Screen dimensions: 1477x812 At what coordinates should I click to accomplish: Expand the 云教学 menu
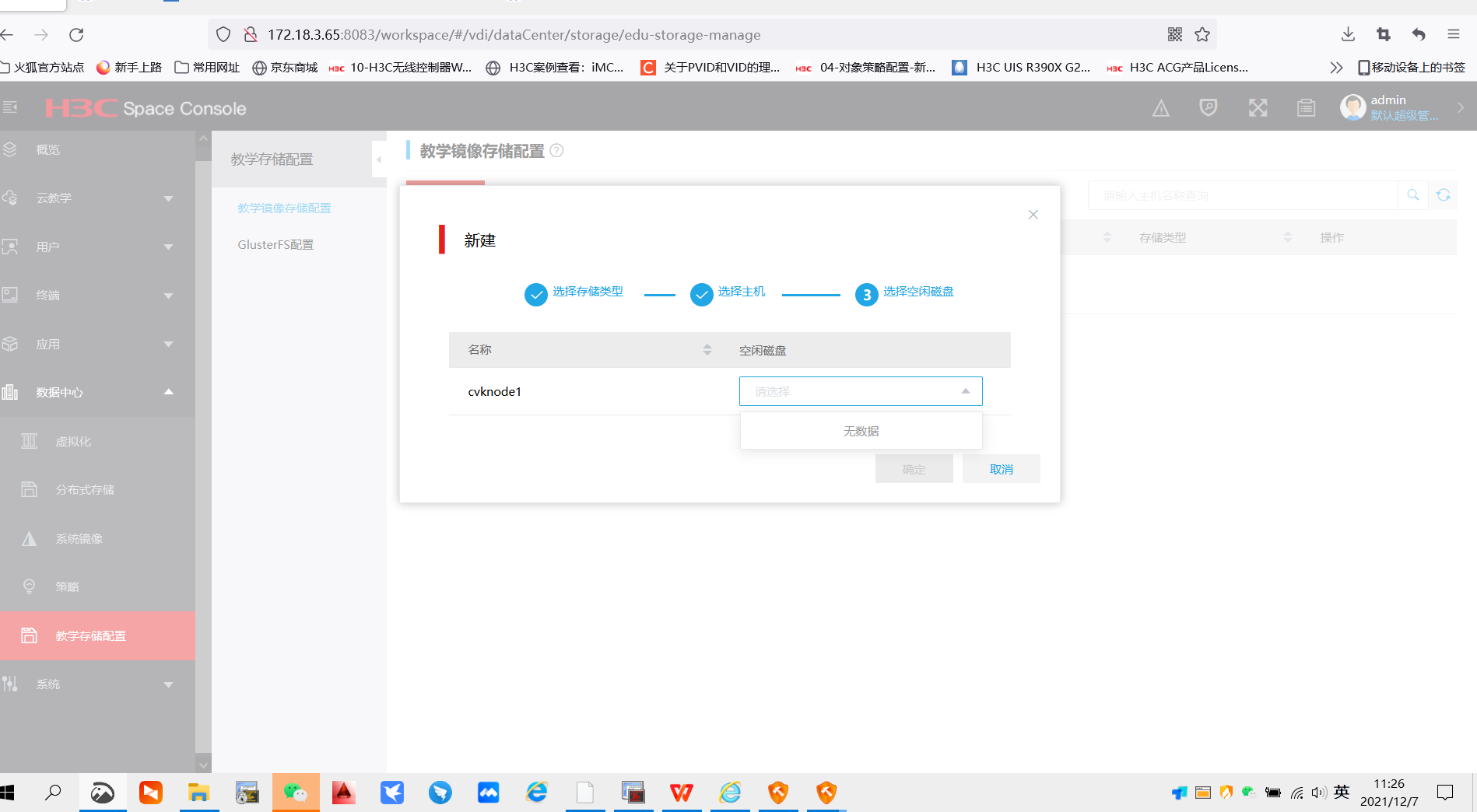click(x=97, y=198)
